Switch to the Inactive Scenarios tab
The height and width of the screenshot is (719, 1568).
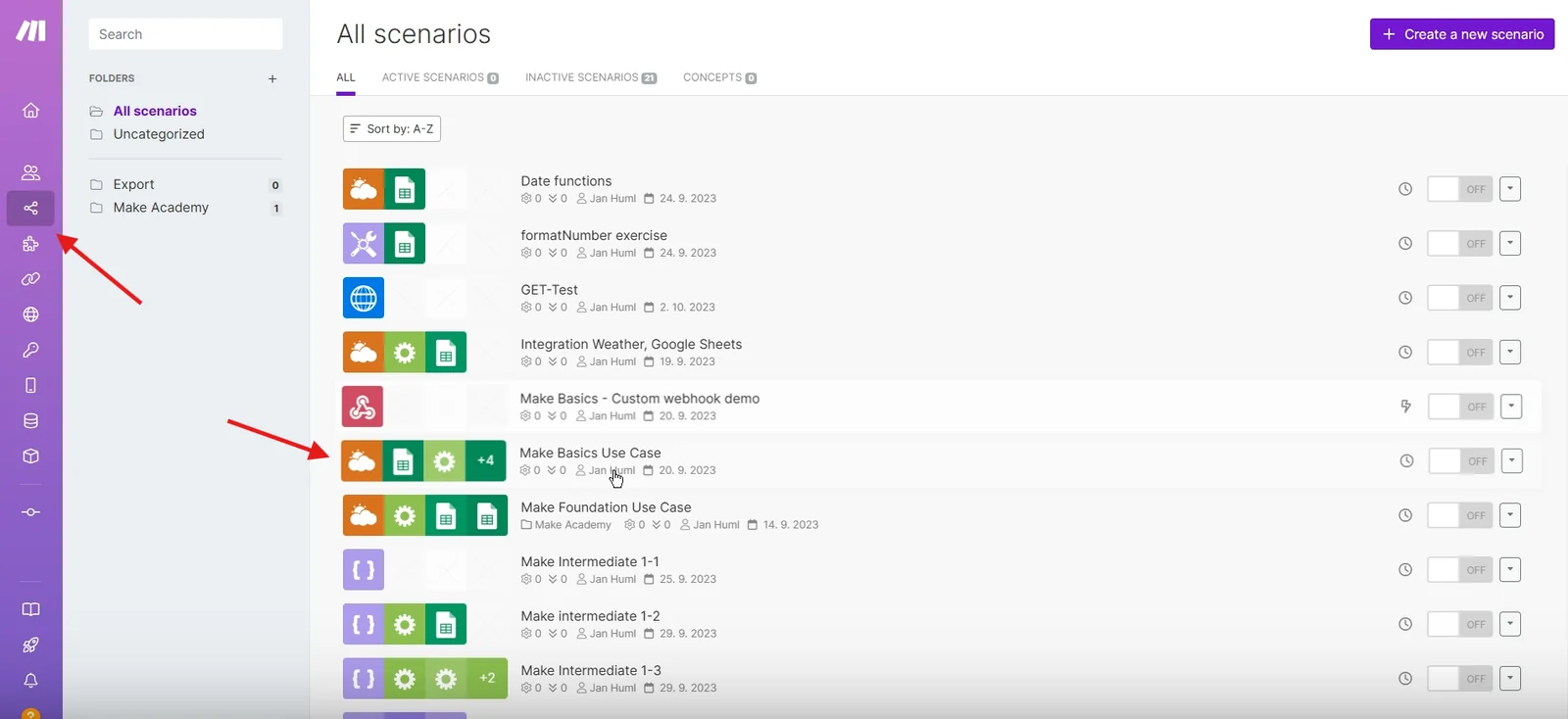coord(591,77)
